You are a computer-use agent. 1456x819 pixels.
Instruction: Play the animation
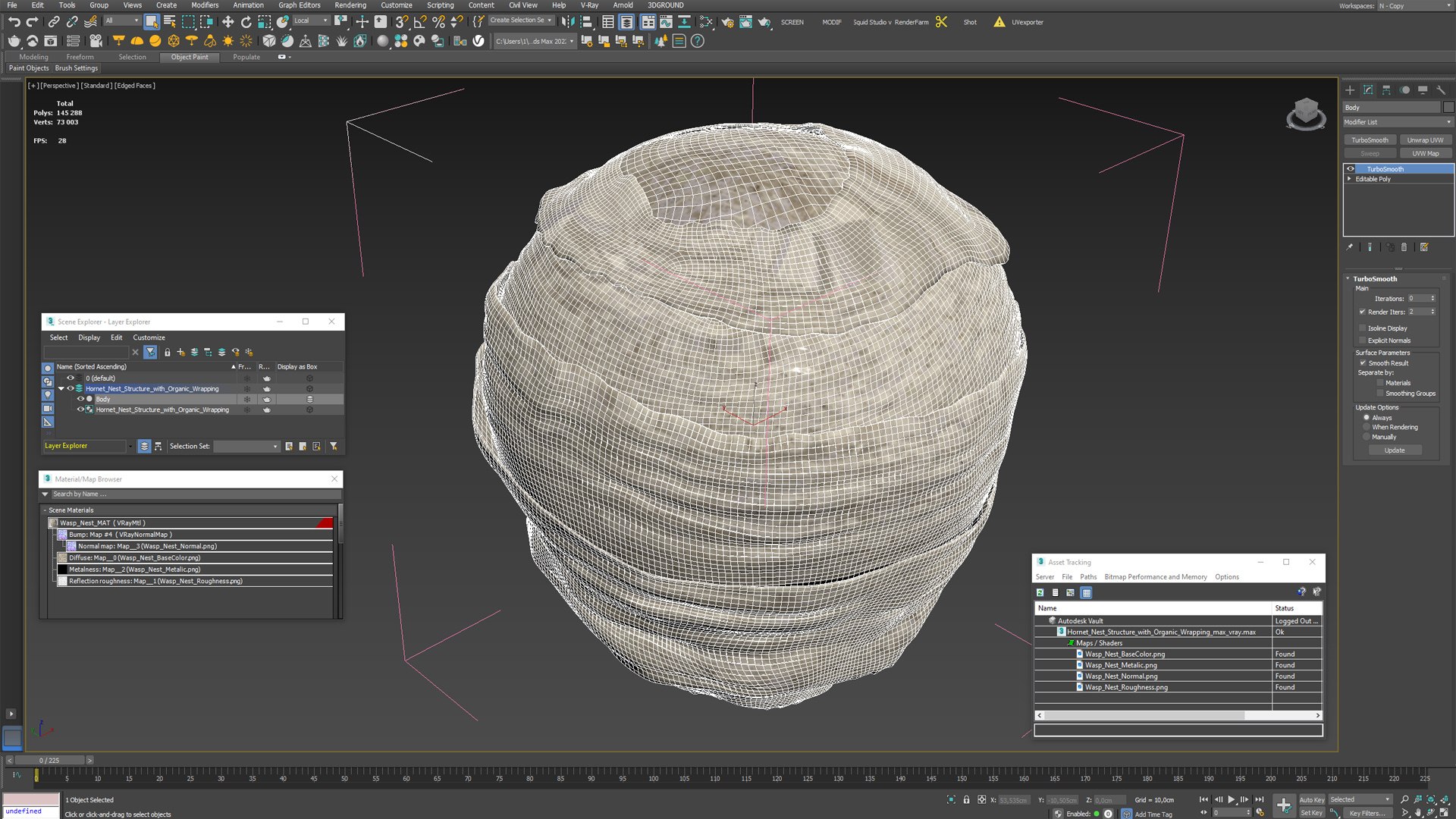click(x=1231, y=799)
